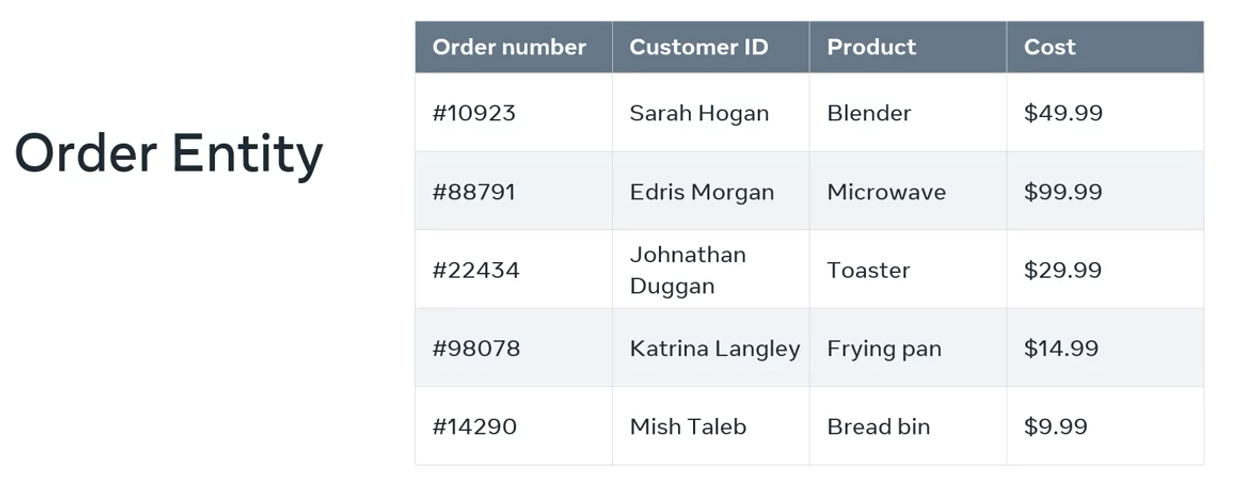Click the Product column header
This screenshot has height=499, width=1236.
871,47
